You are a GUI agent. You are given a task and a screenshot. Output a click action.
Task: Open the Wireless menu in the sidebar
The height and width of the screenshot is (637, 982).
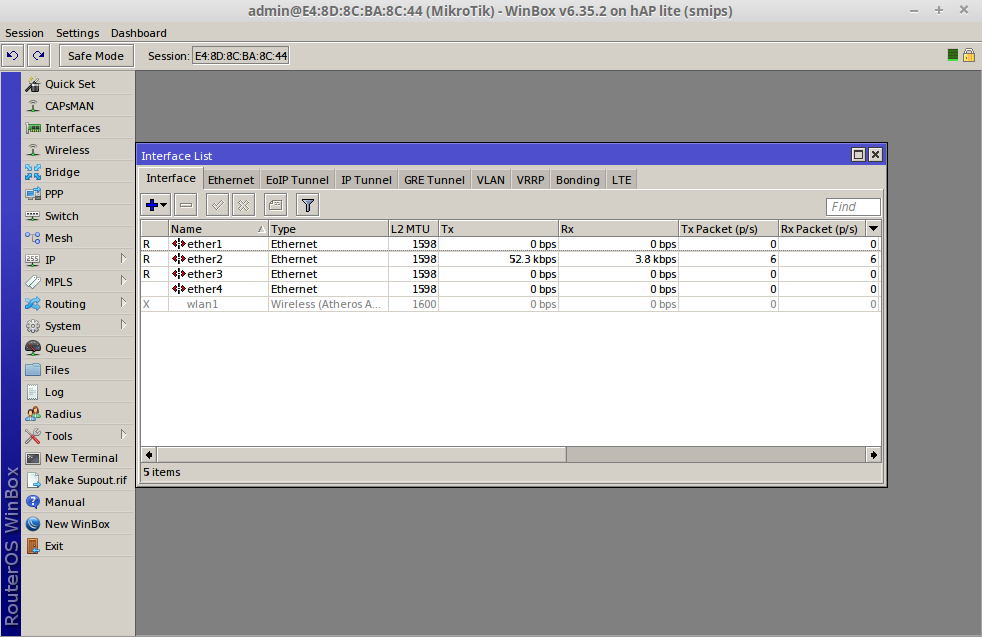66,149
